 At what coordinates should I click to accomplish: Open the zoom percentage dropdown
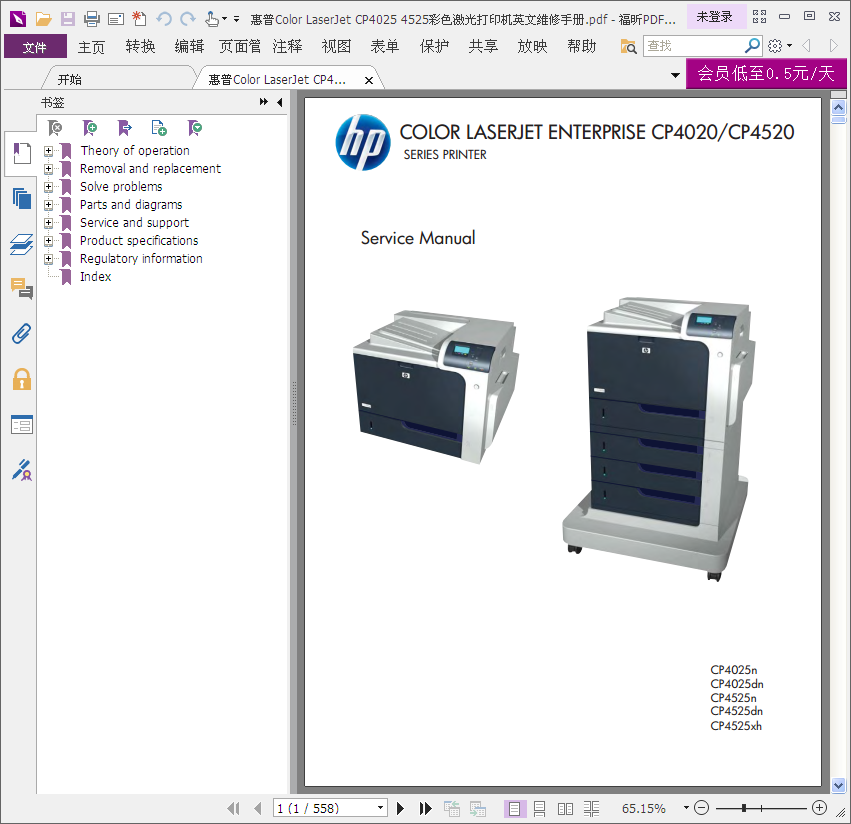click(x=686, y=808)
